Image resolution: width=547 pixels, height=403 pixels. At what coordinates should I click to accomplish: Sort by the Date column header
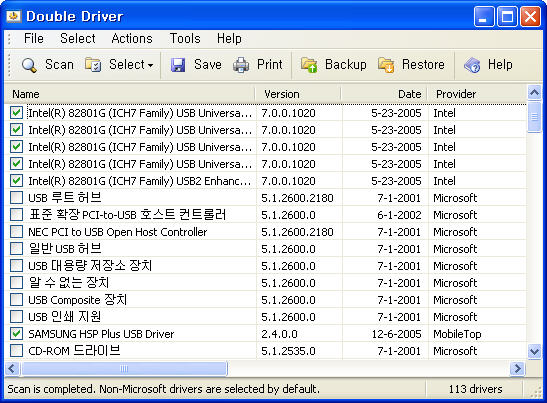coord(384,94)
